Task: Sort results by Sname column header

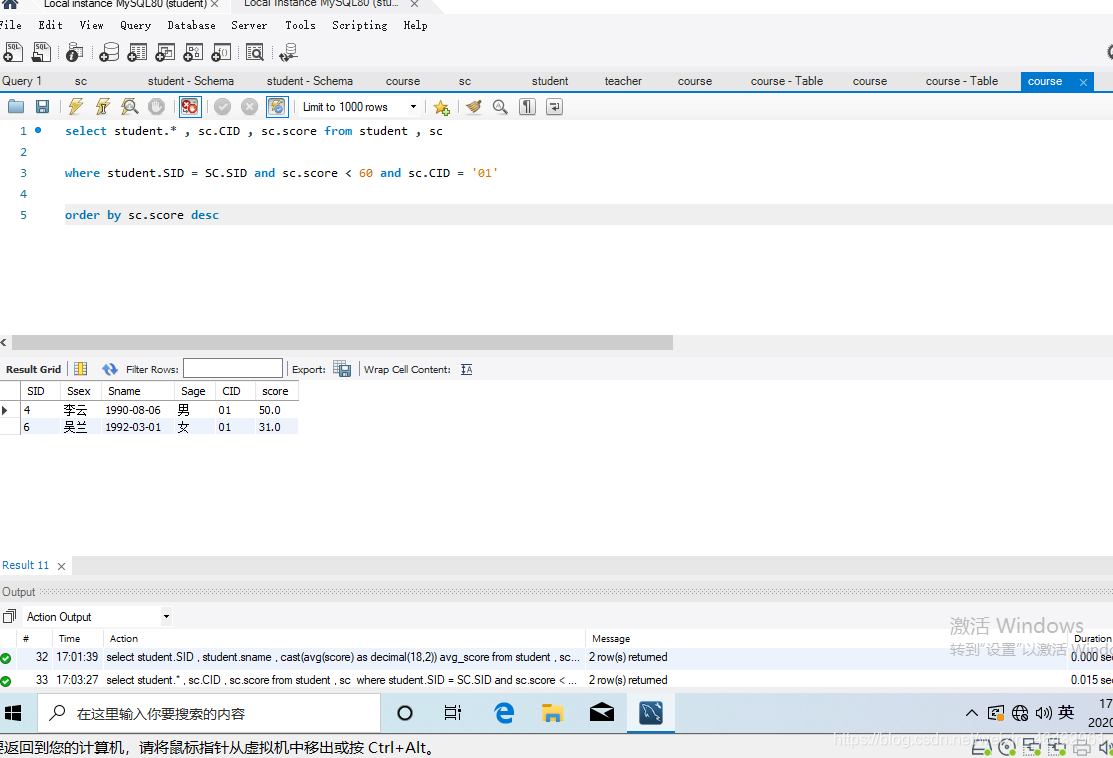Action: (138, 391)
